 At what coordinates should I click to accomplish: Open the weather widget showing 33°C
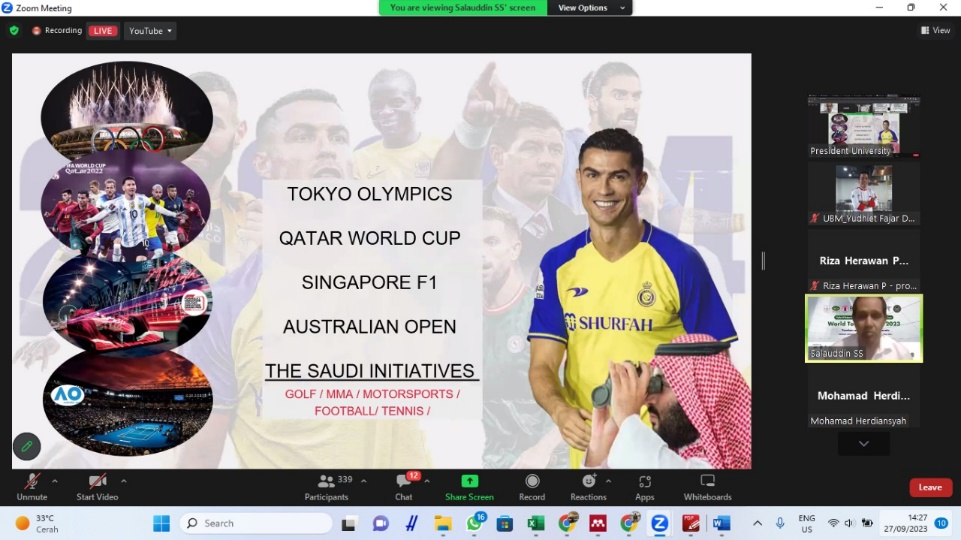tap(37, 523)
